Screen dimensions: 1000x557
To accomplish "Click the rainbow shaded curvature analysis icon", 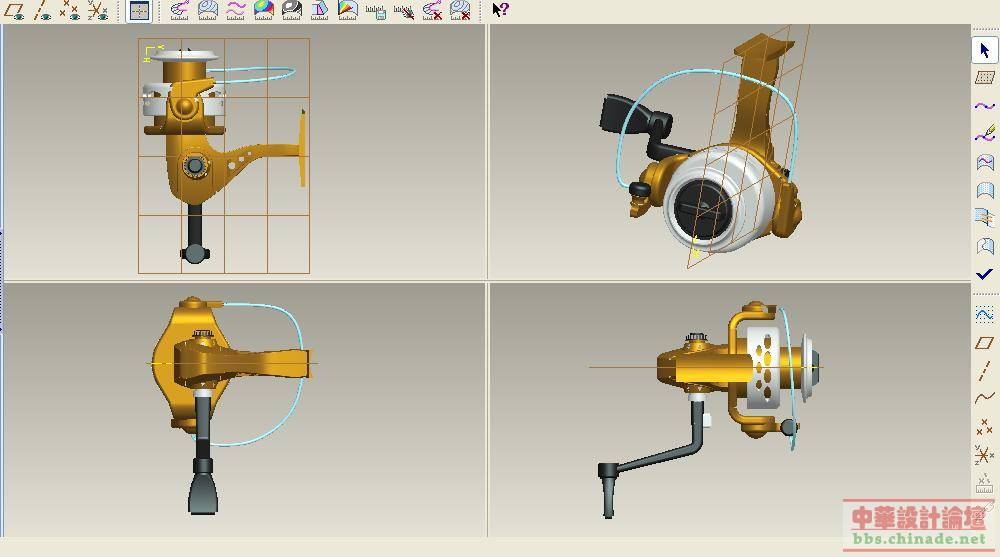I will point(264,11).
